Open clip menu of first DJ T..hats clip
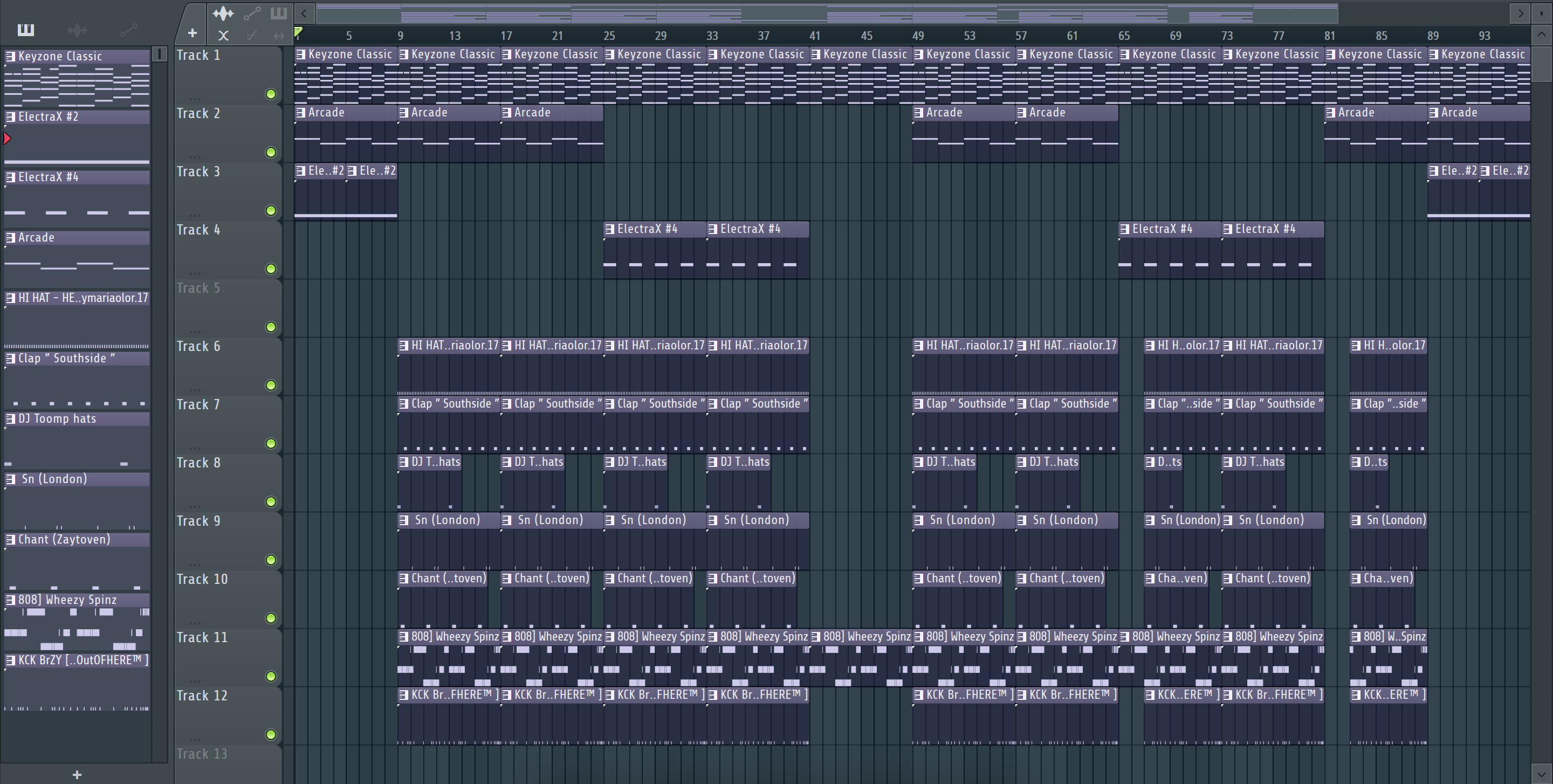 pyautogui.click(x=403, y=462)
